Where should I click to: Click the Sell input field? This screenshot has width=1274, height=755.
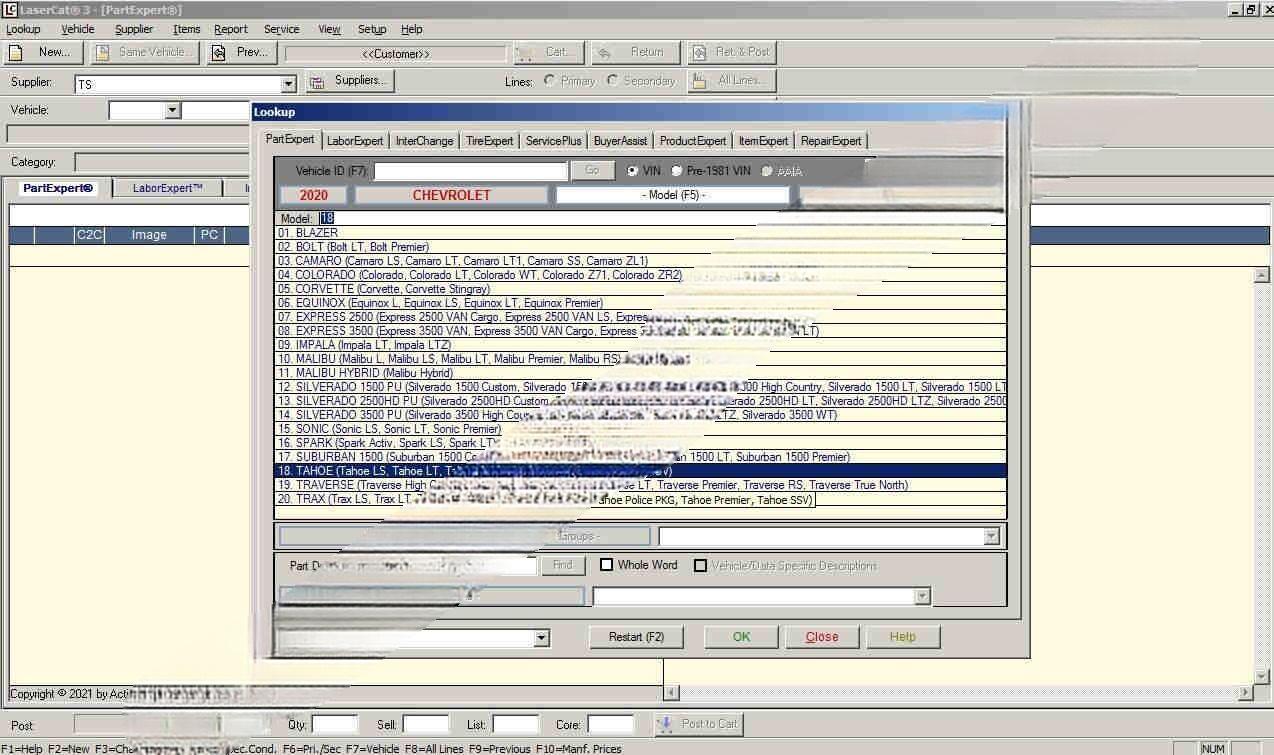coord(426,725)
